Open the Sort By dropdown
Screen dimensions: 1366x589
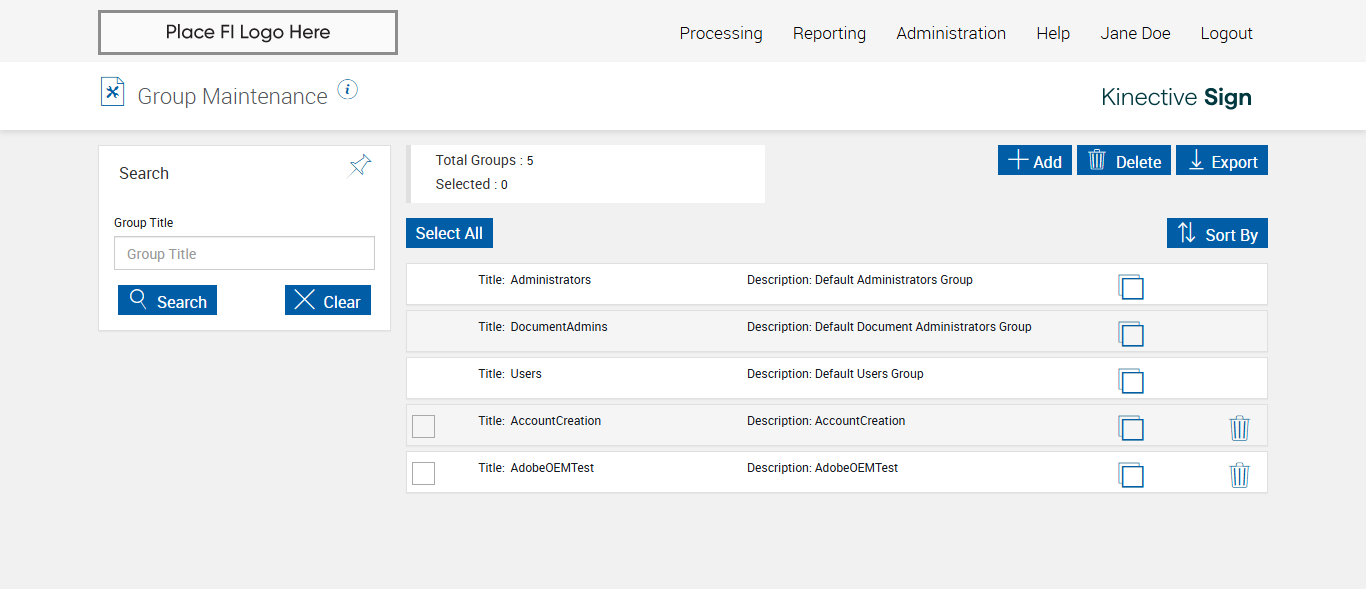(1217, 234)
